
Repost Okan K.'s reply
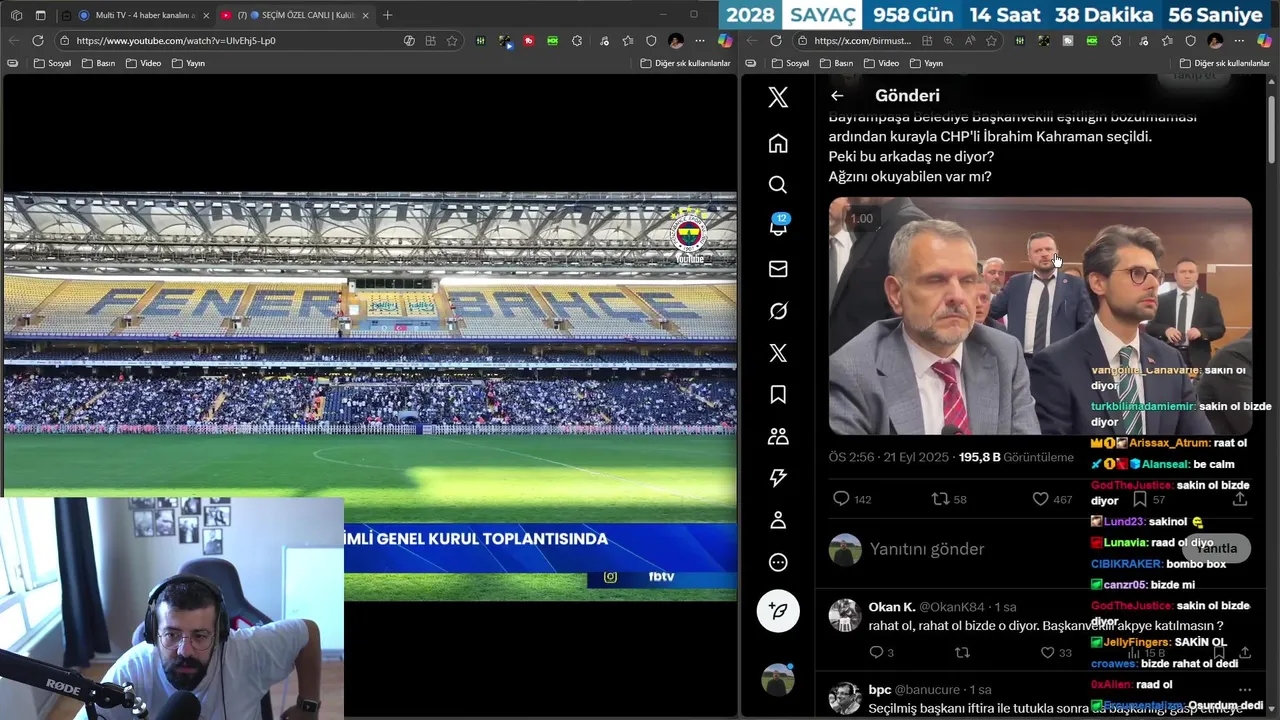962,652
